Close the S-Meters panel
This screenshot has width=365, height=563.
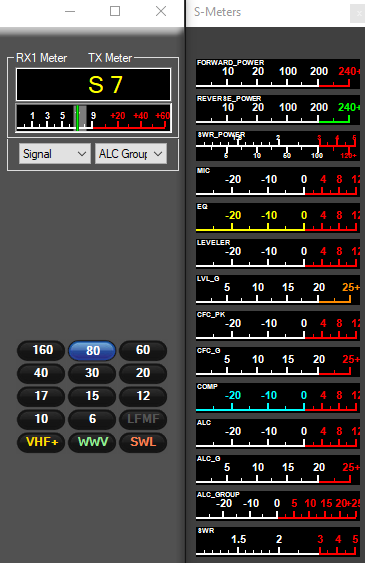click(x=359, y=14)
